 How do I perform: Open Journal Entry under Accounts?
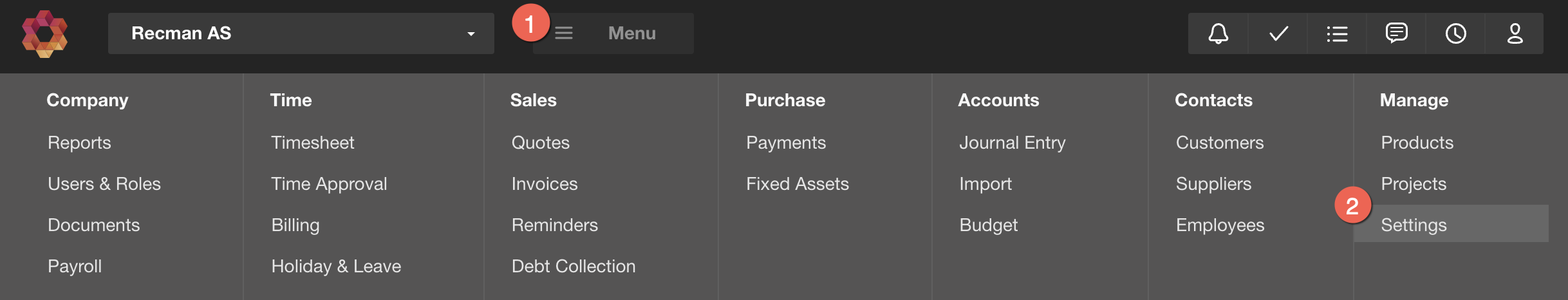pyautogui.click(x=1012, y=142)
